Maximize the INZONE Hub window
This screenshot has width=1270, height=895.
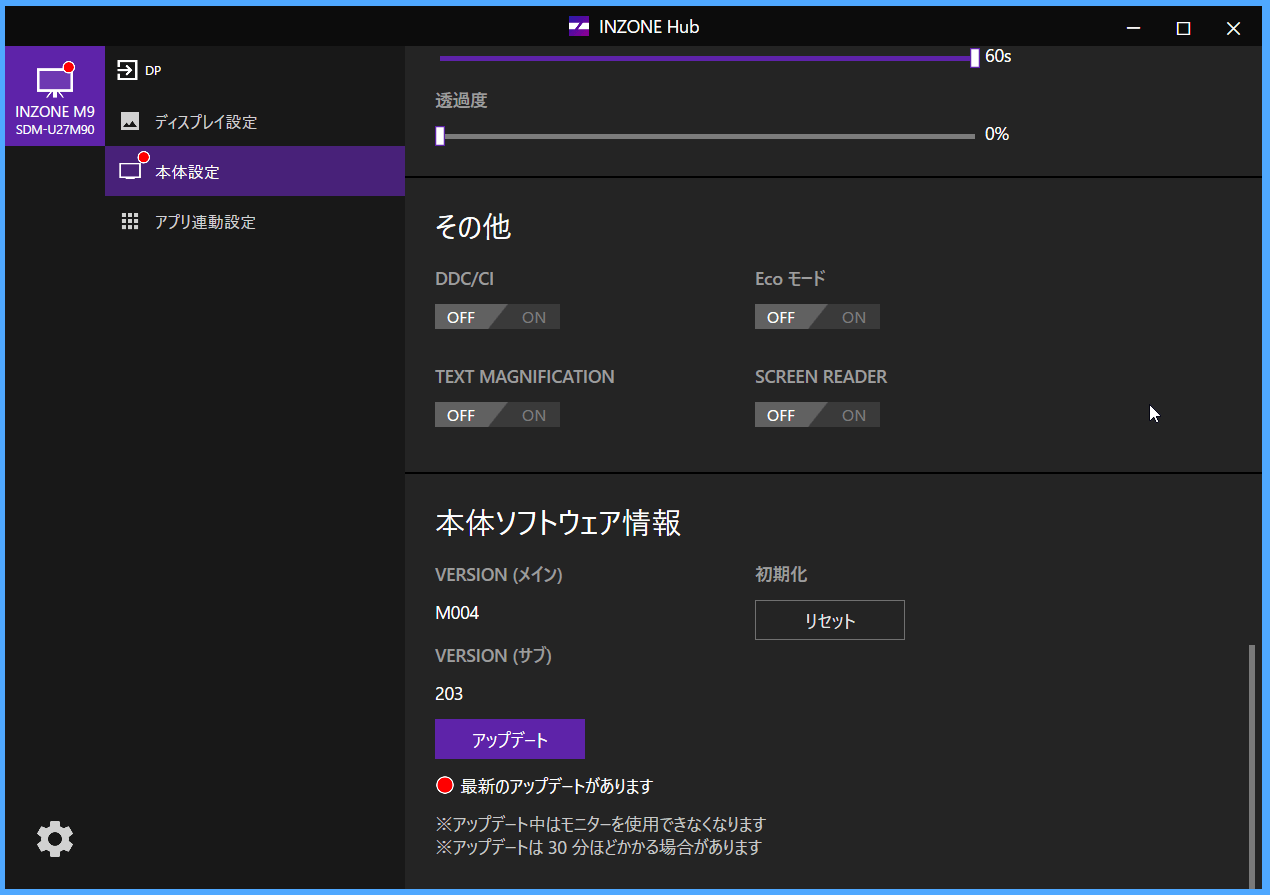(1183, 28)
